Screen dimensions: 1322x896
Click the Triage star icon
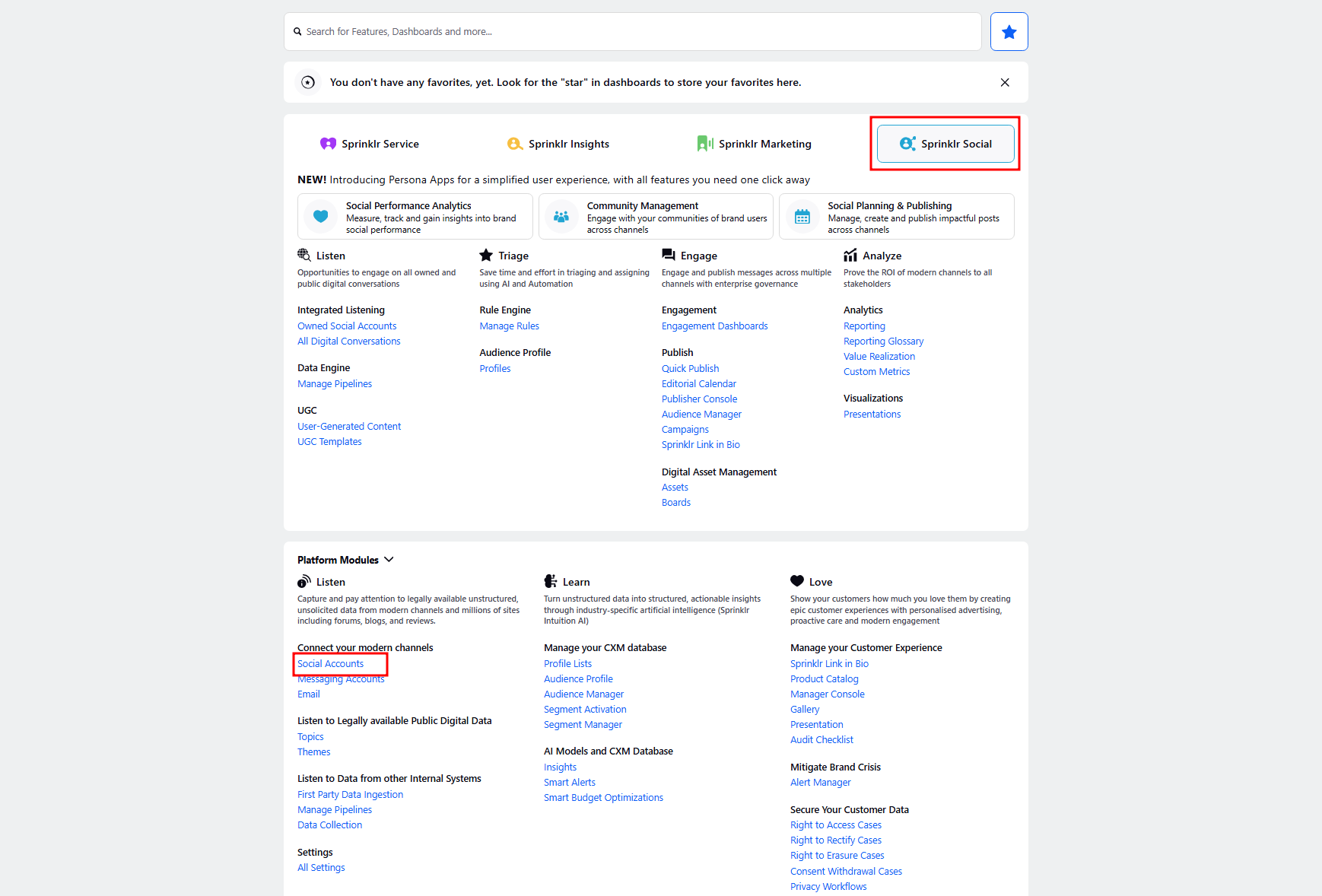click(486, 256)
